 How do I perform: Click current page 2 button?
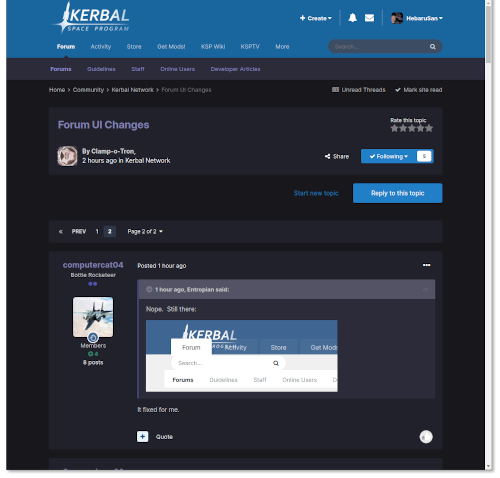109,231
